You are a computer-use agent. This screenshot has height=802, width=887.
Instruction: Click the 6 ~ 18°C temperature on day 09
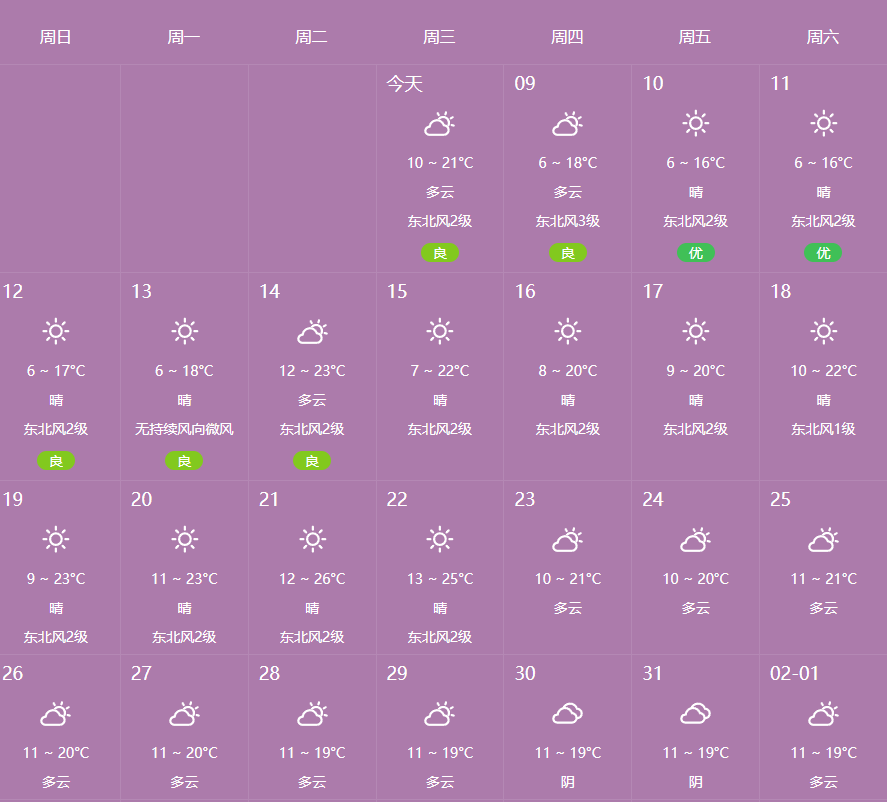pyautogui.click(x=567, y=163)
